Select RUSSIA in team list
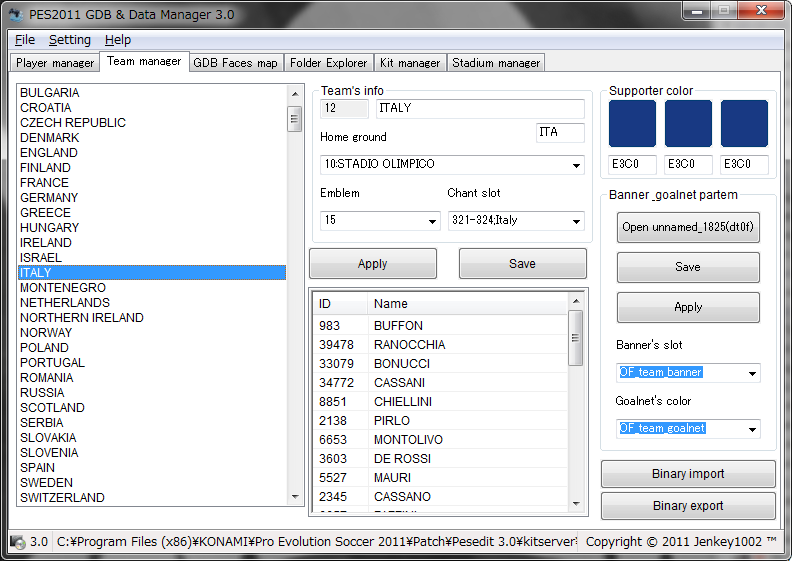The width and height of the screenshot is (792, 561). [x=152, y=392]
